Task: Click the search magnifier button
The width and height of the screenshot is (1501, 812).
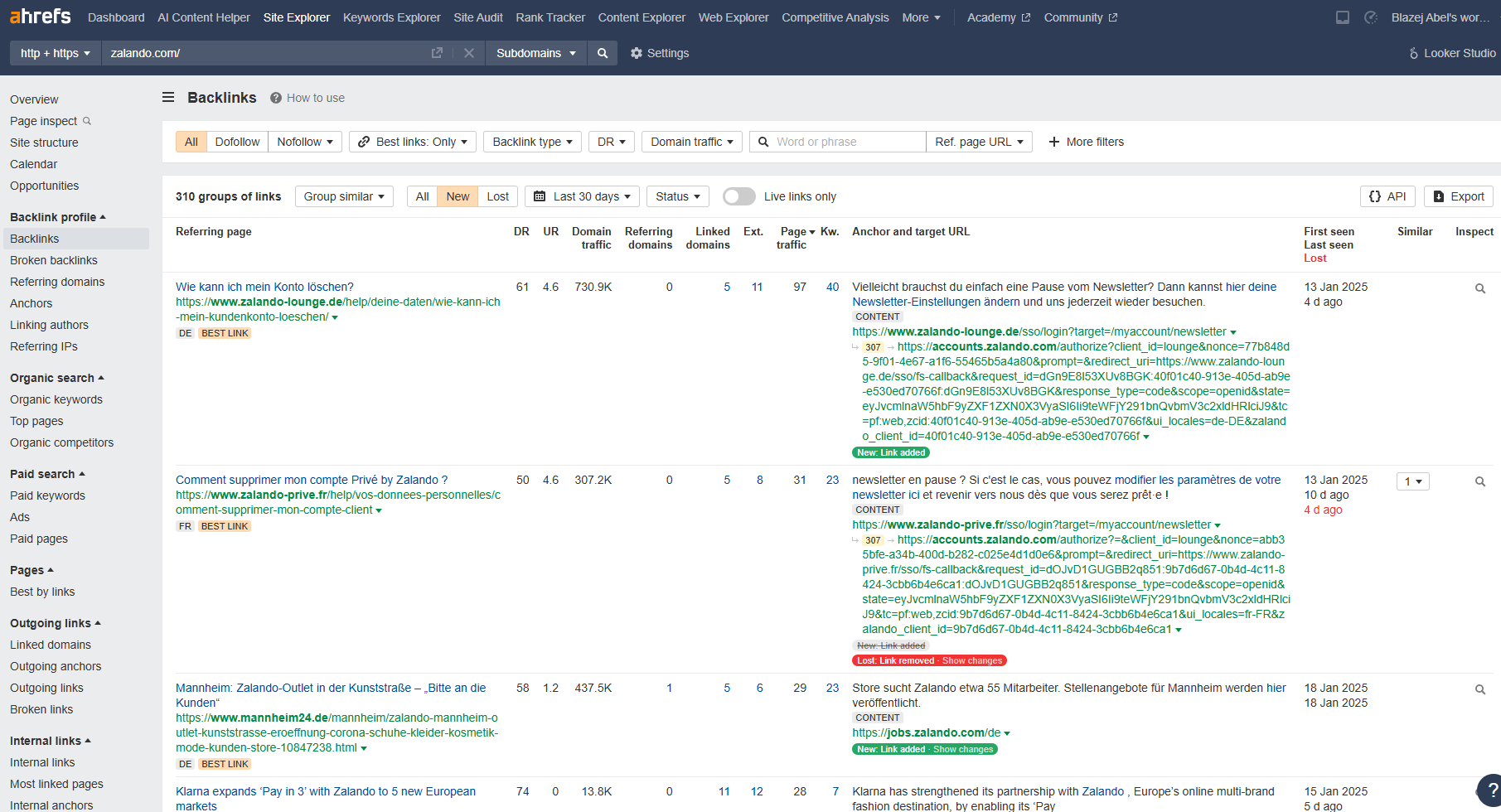Action: 603,53
